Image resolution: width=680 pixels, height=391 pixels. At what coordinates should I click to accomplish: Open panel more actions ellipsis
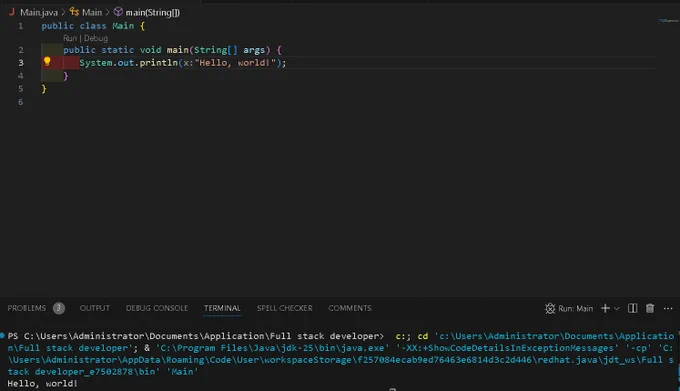668,308
